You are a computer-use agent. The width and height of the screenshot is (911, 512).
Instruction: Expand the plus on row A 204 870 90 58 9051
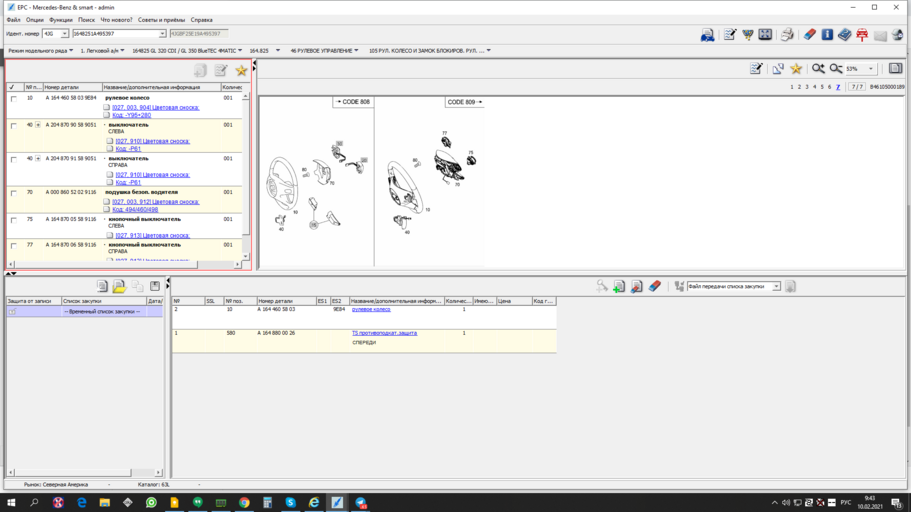coord(38,125)
